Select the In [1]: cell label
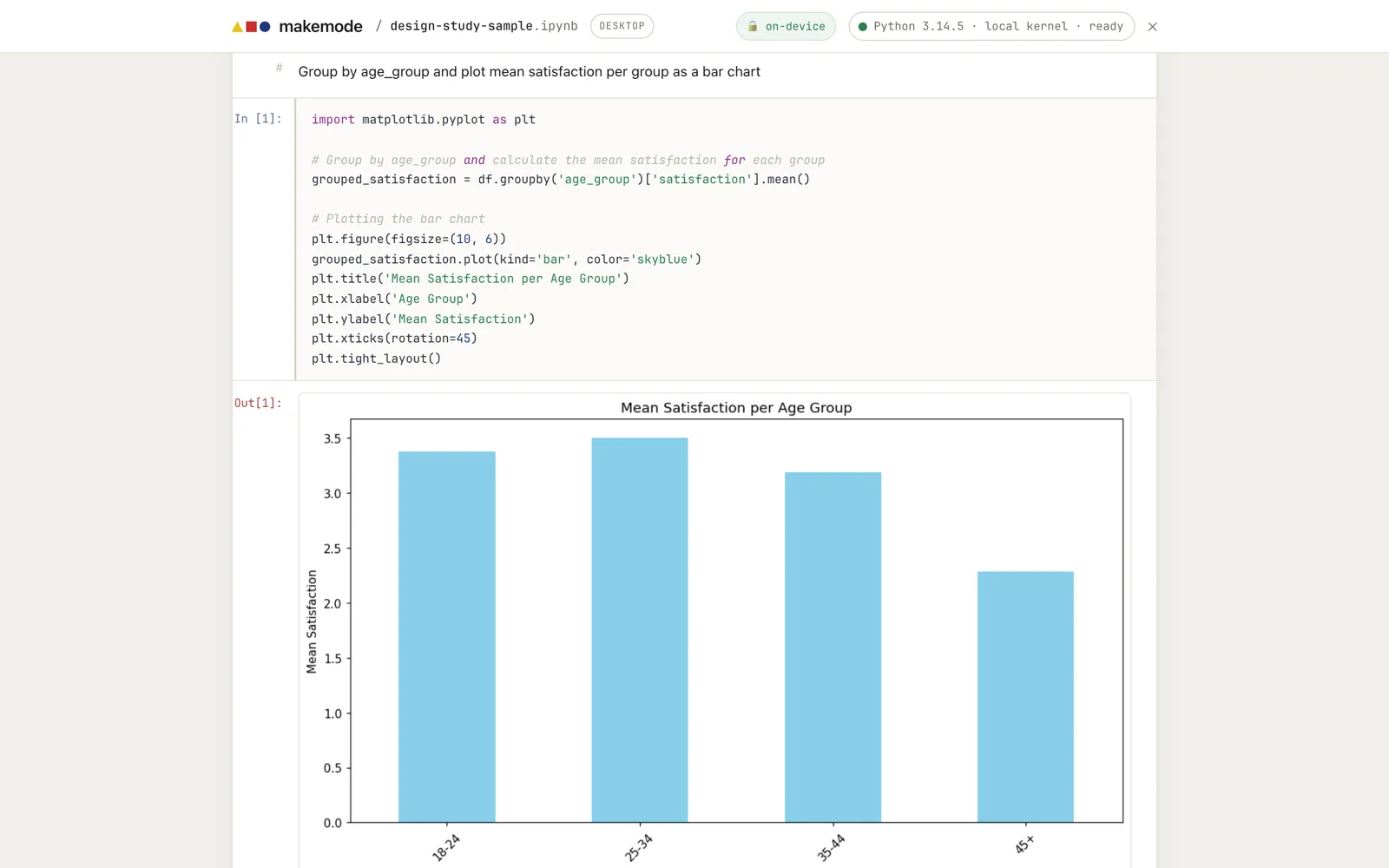Image resolution: width=1389 pixels, height=868 pixels. point(258,119)
